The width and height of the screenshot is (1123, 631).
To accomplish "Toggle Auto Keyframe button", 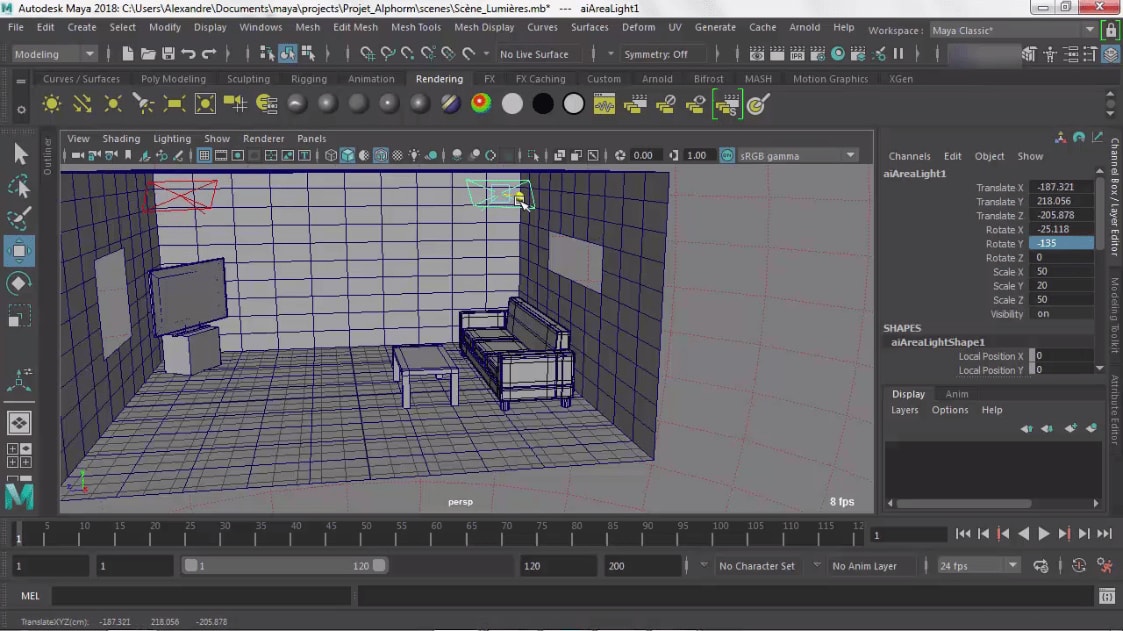I will (1079, 566).
